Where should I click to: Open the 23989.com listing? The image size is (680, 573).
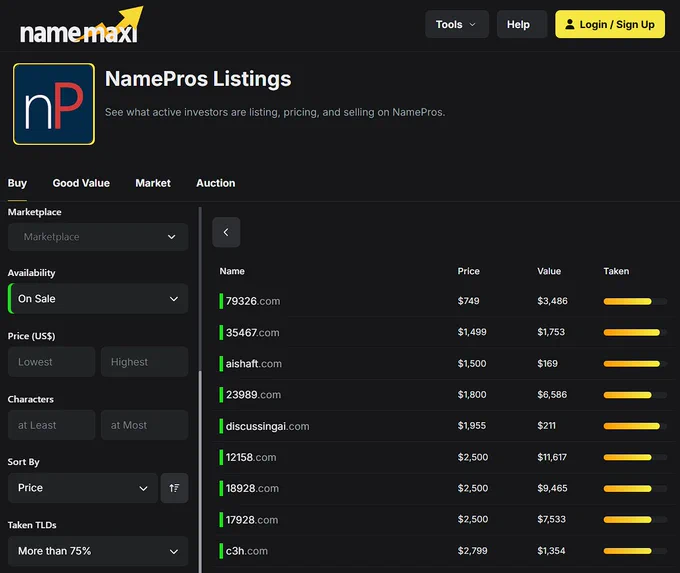tap(253, 395)
